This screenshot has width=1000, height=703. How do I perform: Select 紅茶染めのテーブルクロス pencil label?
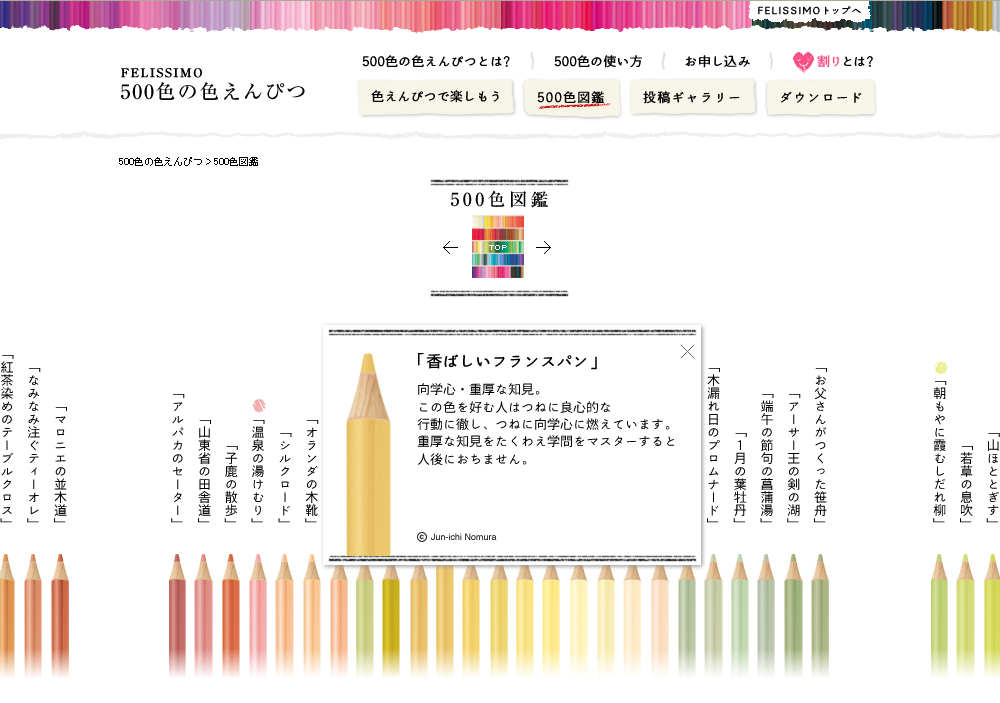click(7, 439)
